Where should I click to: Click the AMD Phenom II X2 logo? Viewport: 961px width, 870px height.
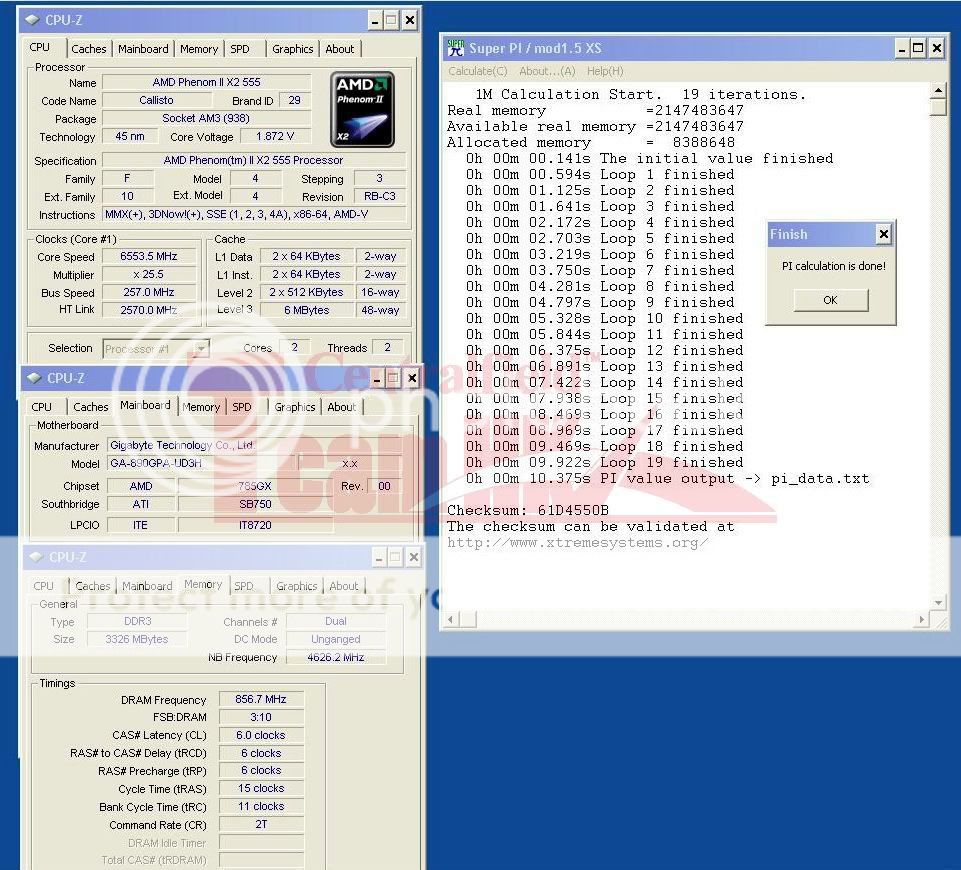pyautogui.click(x=362, y=110)
